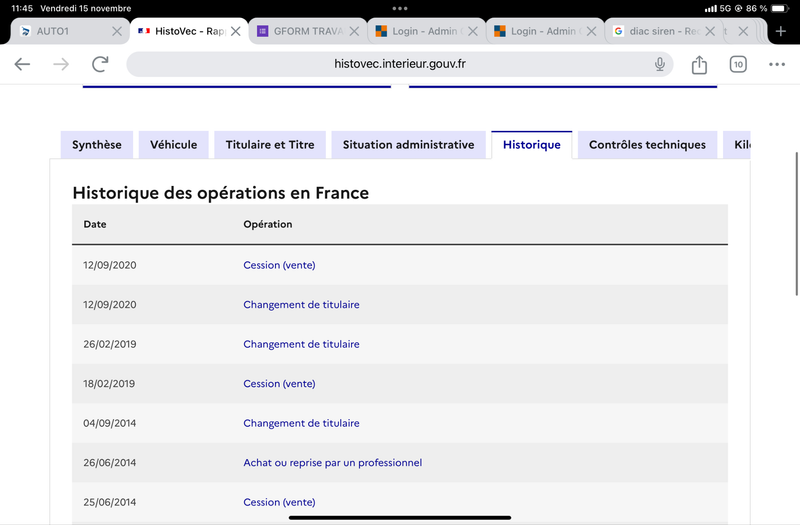Screen dimensions: 800x525
Task: Close the AUTO1 tab
Action: tap(117, 31)
